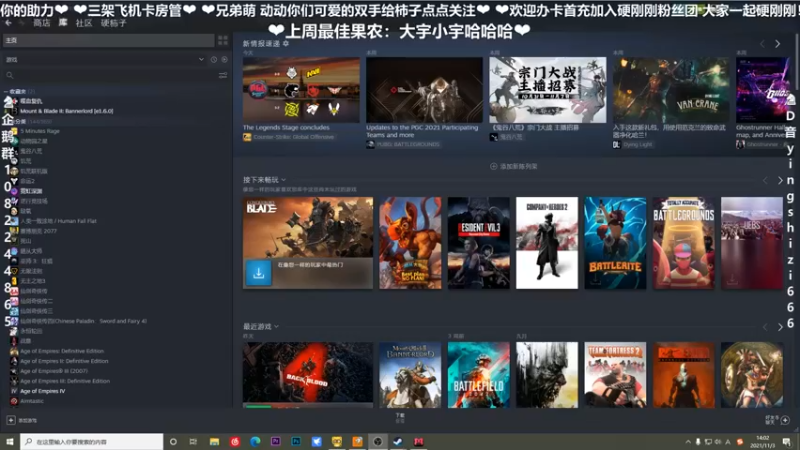Viewport: 800px width, 450px height.
Task: Open advanced filter sliders icon
Action: point(223,75)
